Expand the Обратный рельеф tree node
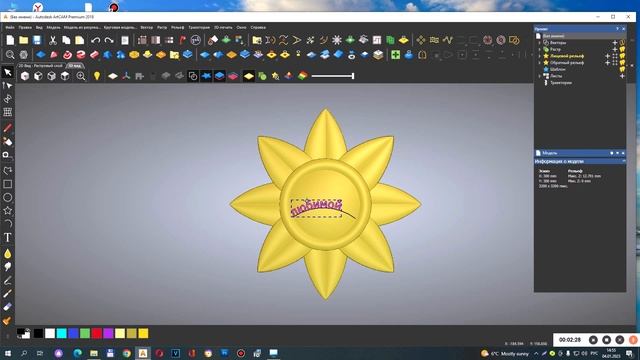This screenshot has height=360, width=640. pos(540,63)
